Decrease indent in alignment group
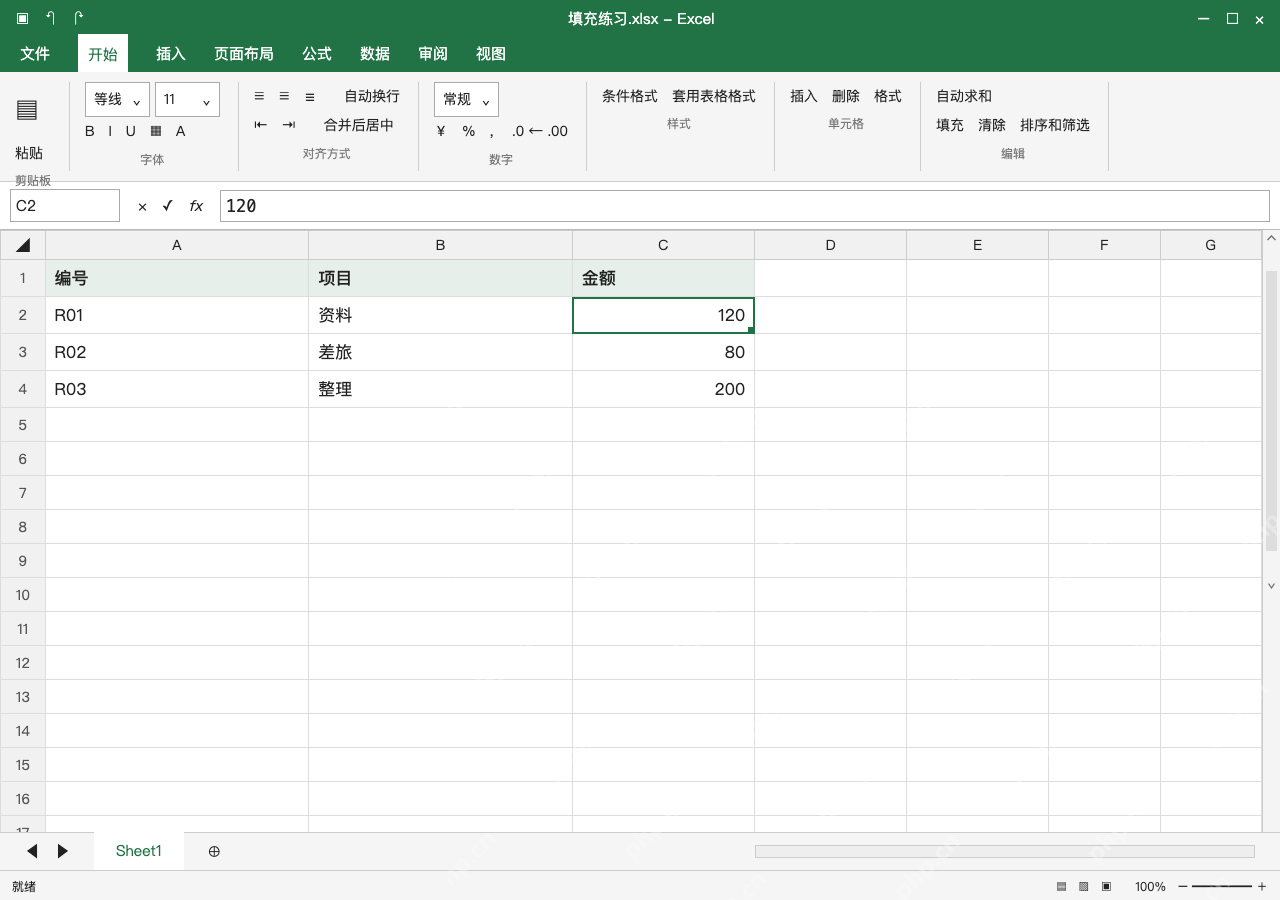Viewport: 1280px width, 900px height. 260,125
